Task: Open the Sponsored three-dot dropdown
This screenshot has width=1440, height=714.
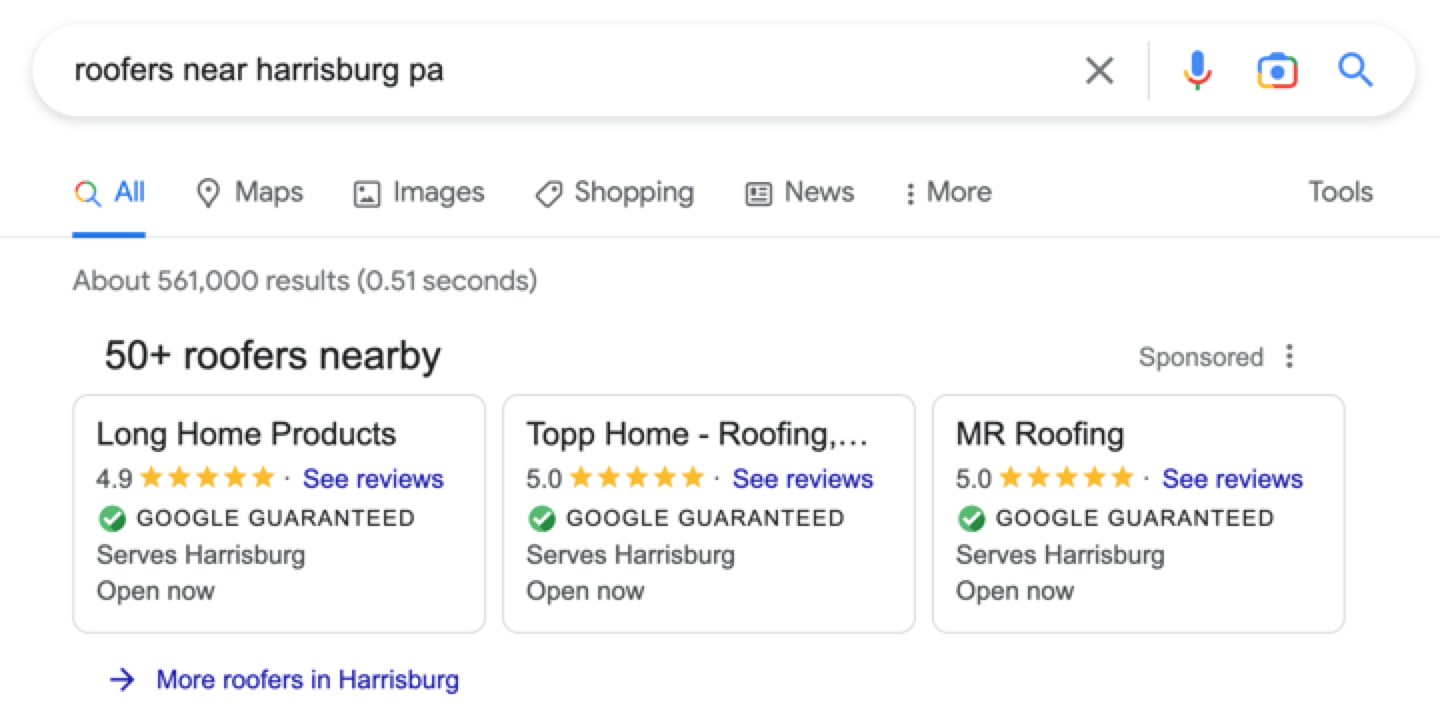Action: 1289,356
